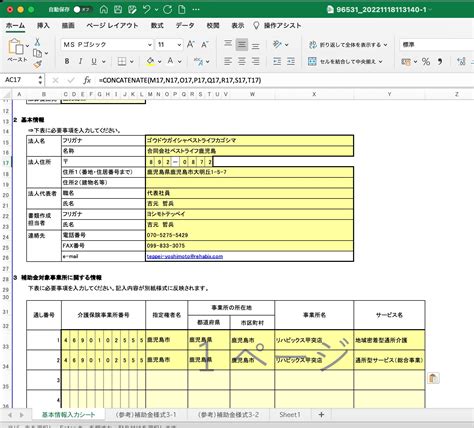Toggle Bold formatting
Viewport: 474px width, 428px height.
[67, 61]
